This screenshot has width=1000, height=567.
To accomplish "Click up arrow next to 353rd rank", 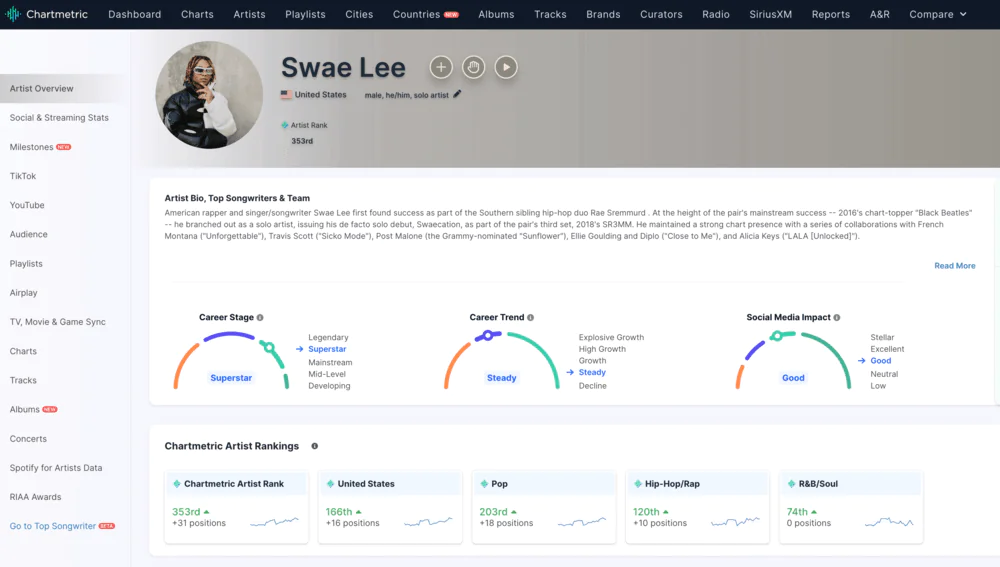I will tap(206, 512).
